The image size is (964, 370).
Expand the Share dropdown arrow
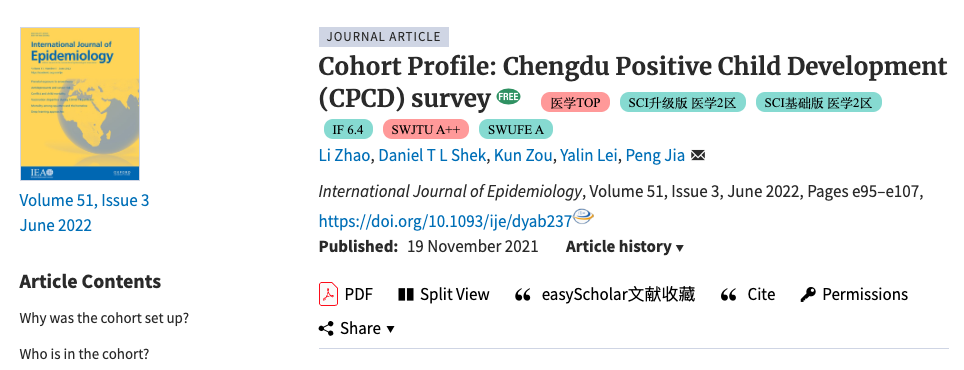pos(390,330)
